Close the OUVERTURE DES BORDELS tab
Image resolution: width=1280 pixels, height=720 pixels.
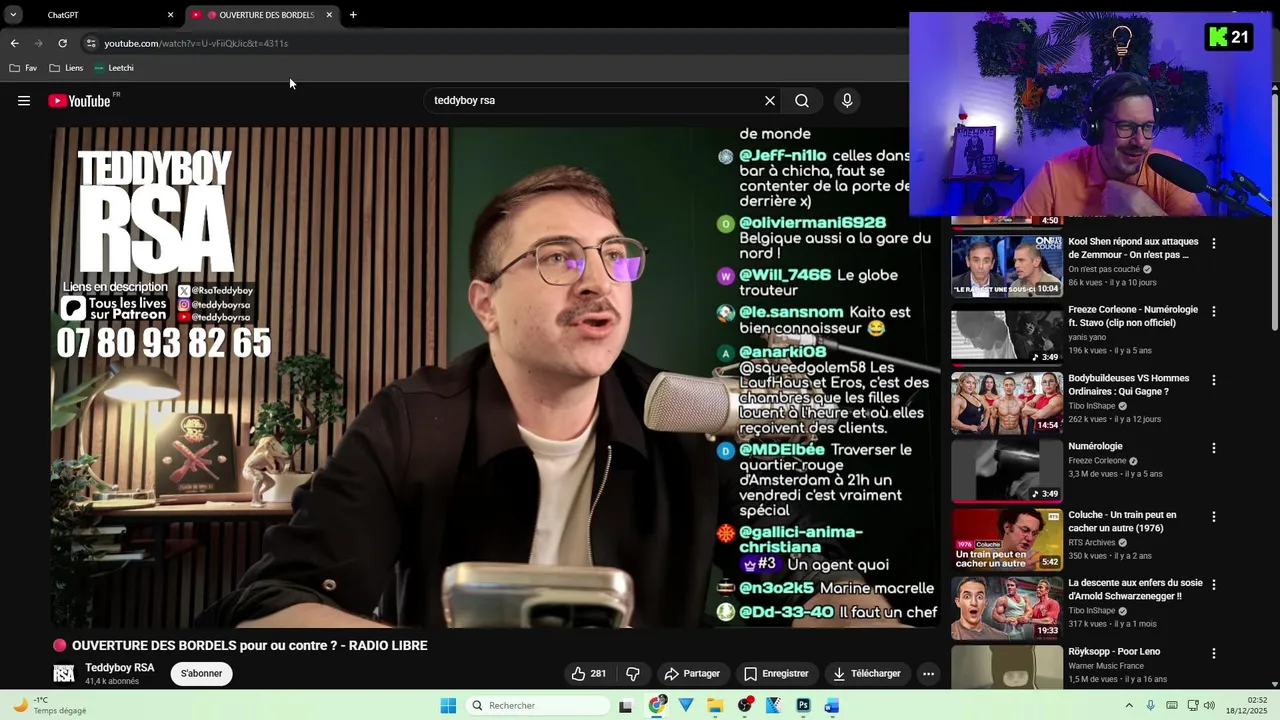329,15
